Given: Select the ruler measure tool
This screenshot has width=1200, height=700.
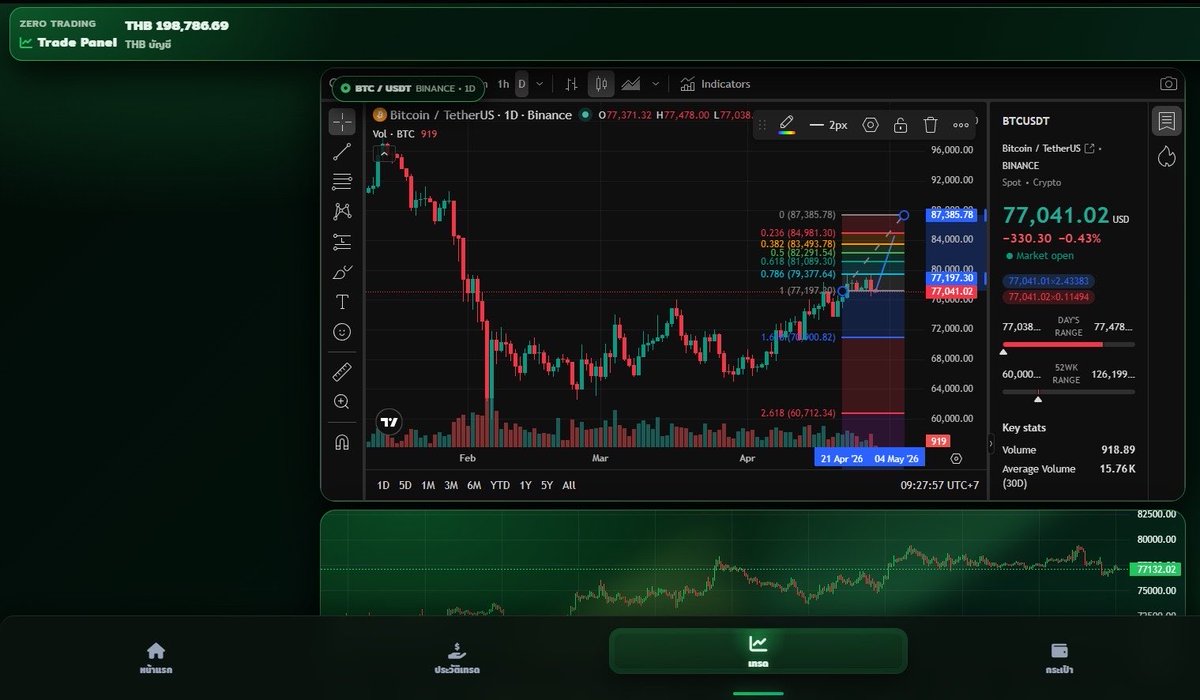Looking at the screenshot, I should (x=342, y=372).
